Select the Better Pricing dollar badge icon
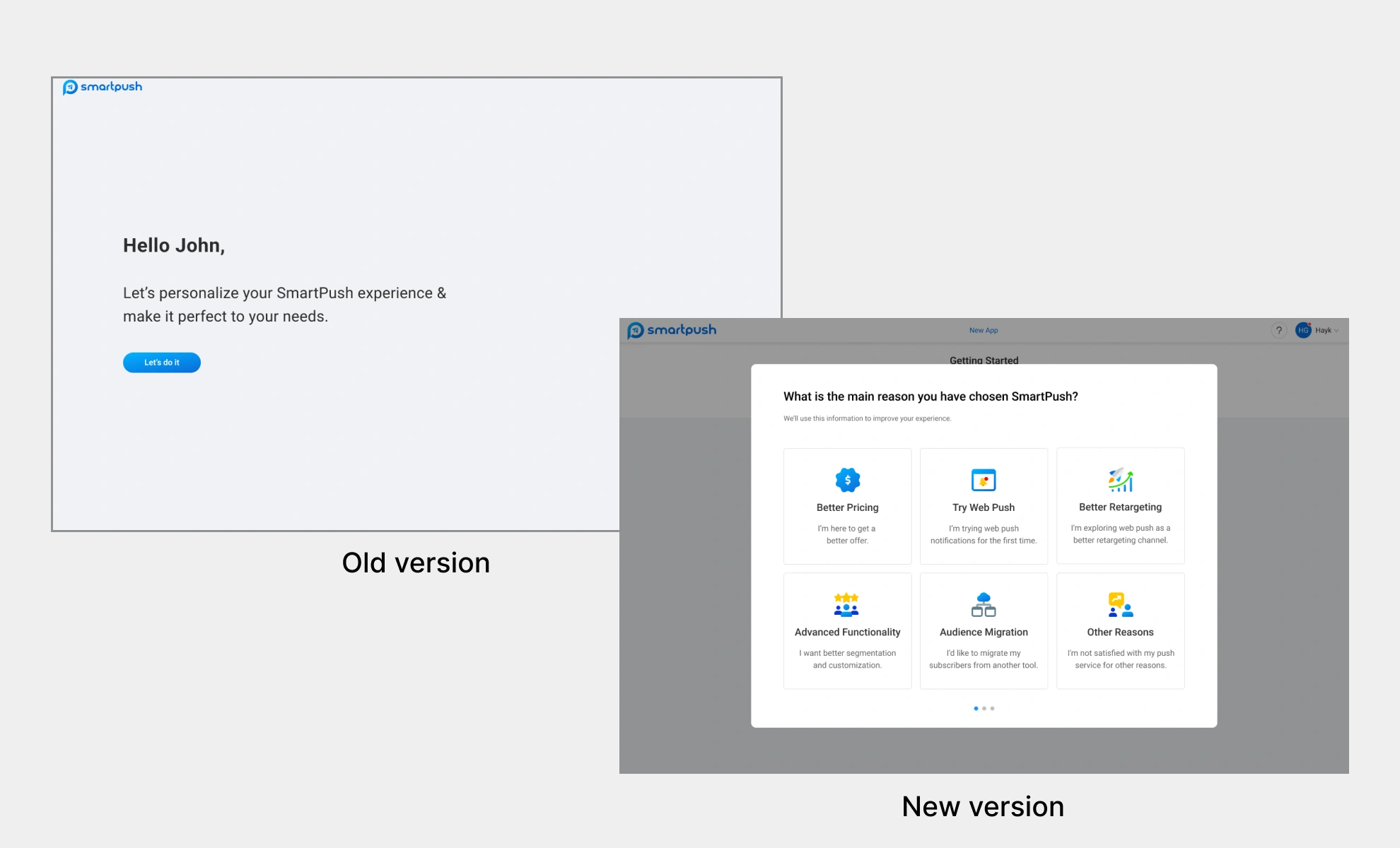This screenshot has height=848, width=1400. pos(846,481)
